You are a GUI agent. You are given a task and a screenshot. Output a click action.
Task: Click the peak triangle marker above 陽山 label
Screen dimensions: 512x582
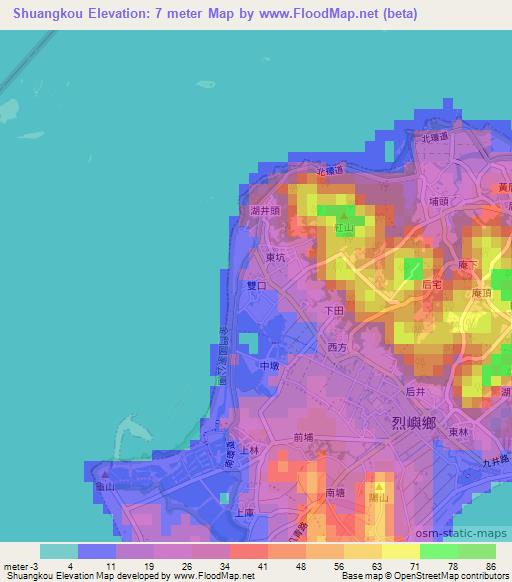click(x=379, y=486)
